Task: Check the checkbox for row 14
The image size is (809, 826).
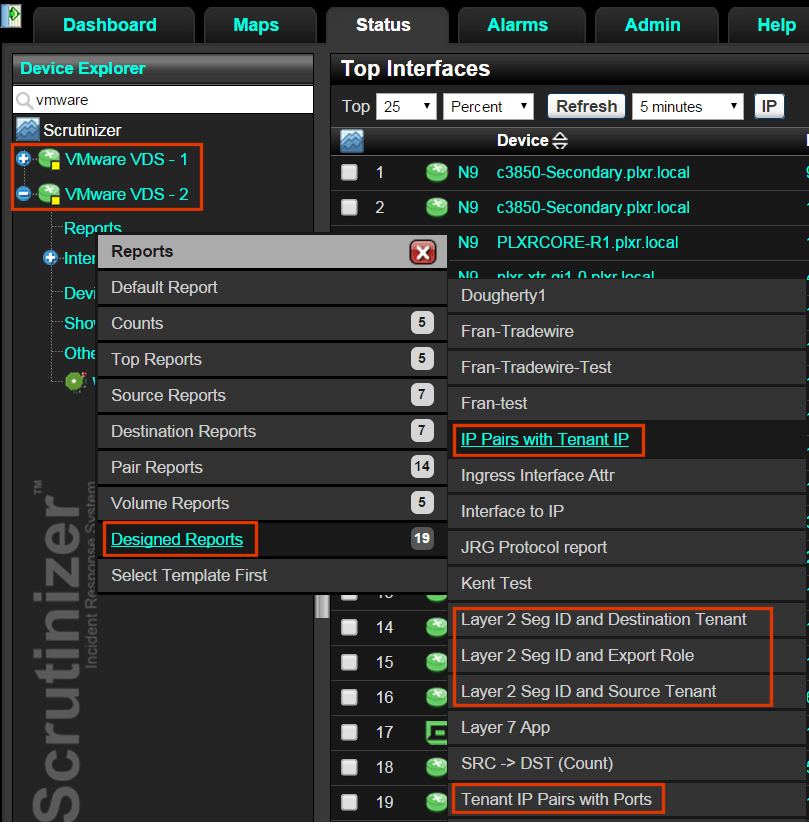Action: coord(349,627)
